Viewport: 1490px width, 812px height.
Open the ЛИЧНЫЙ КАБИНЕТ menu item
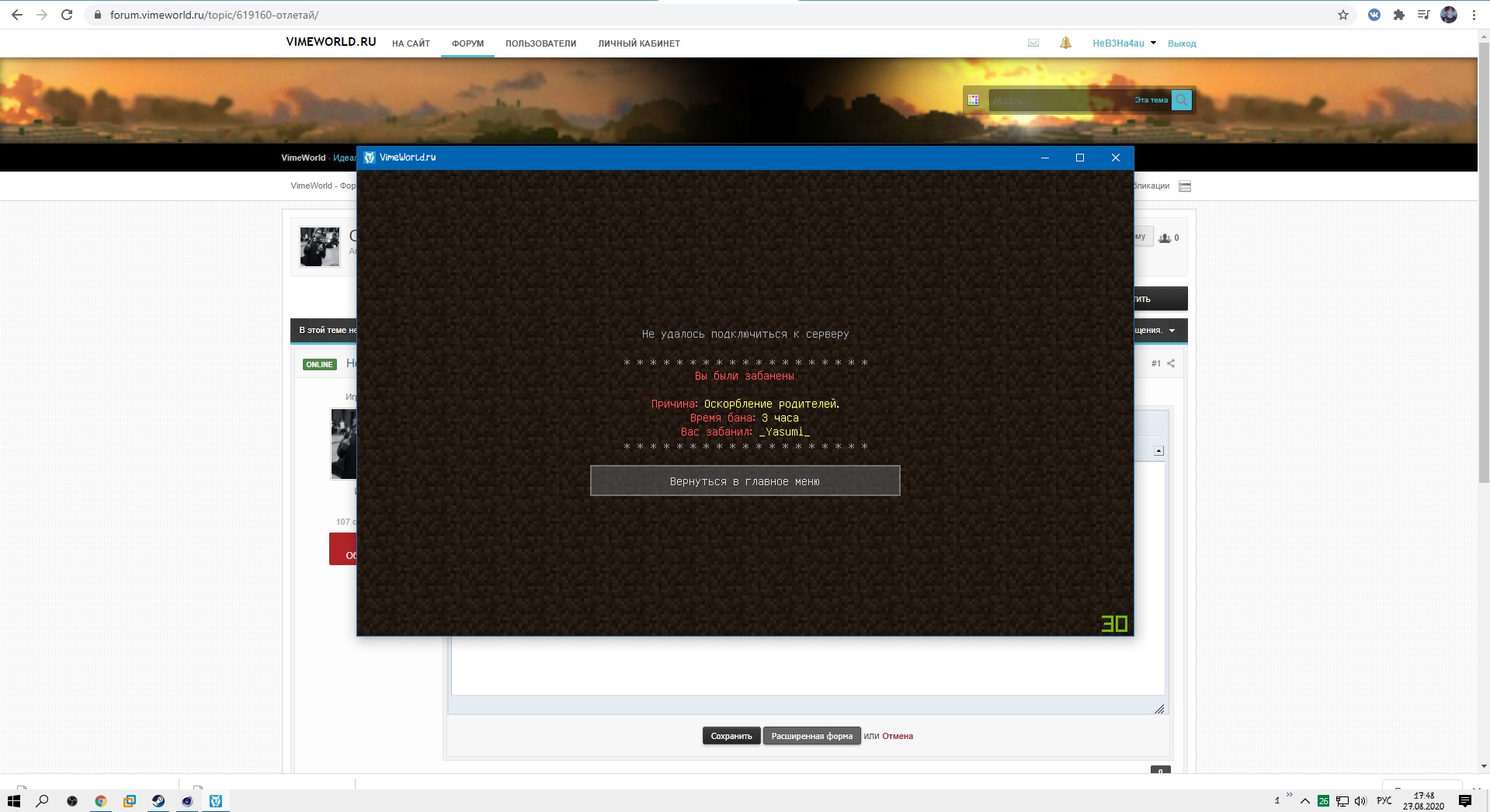[x=639, y=43]
